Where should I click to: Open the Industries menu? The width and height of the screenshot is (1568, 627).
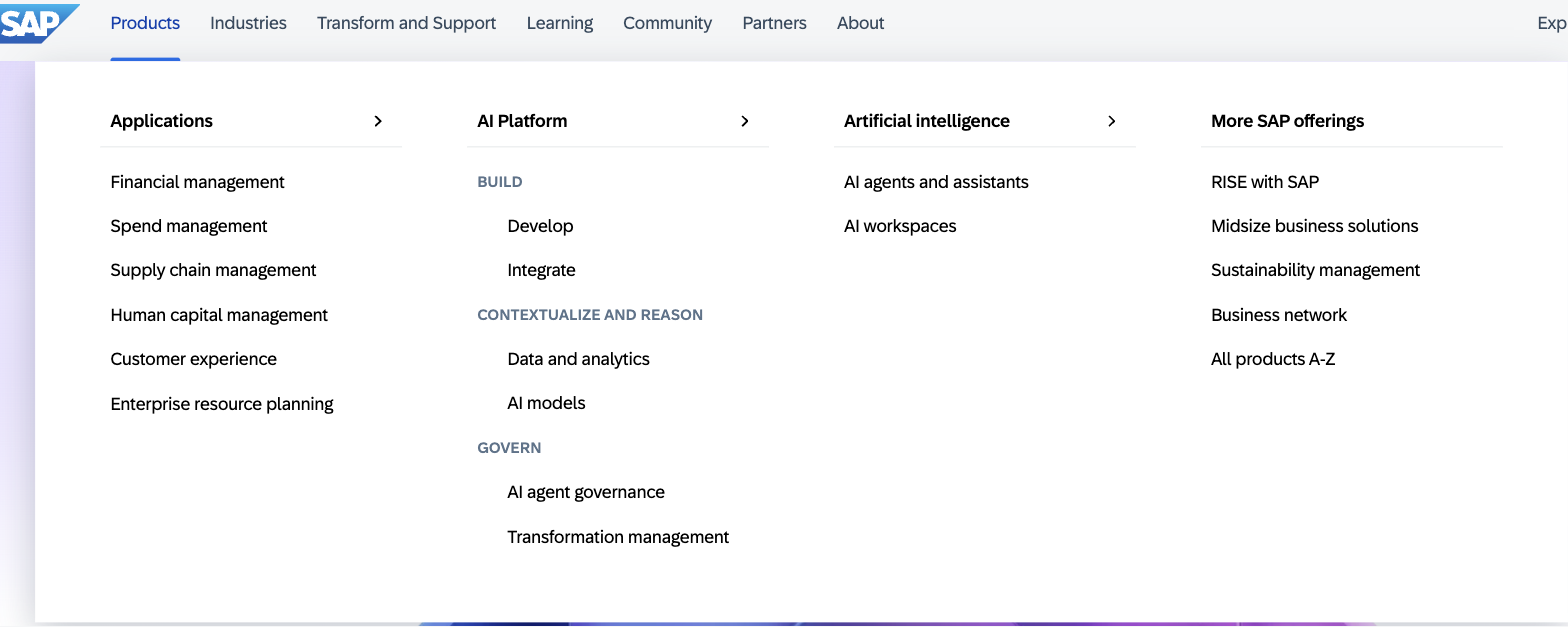tap(248, 23)
